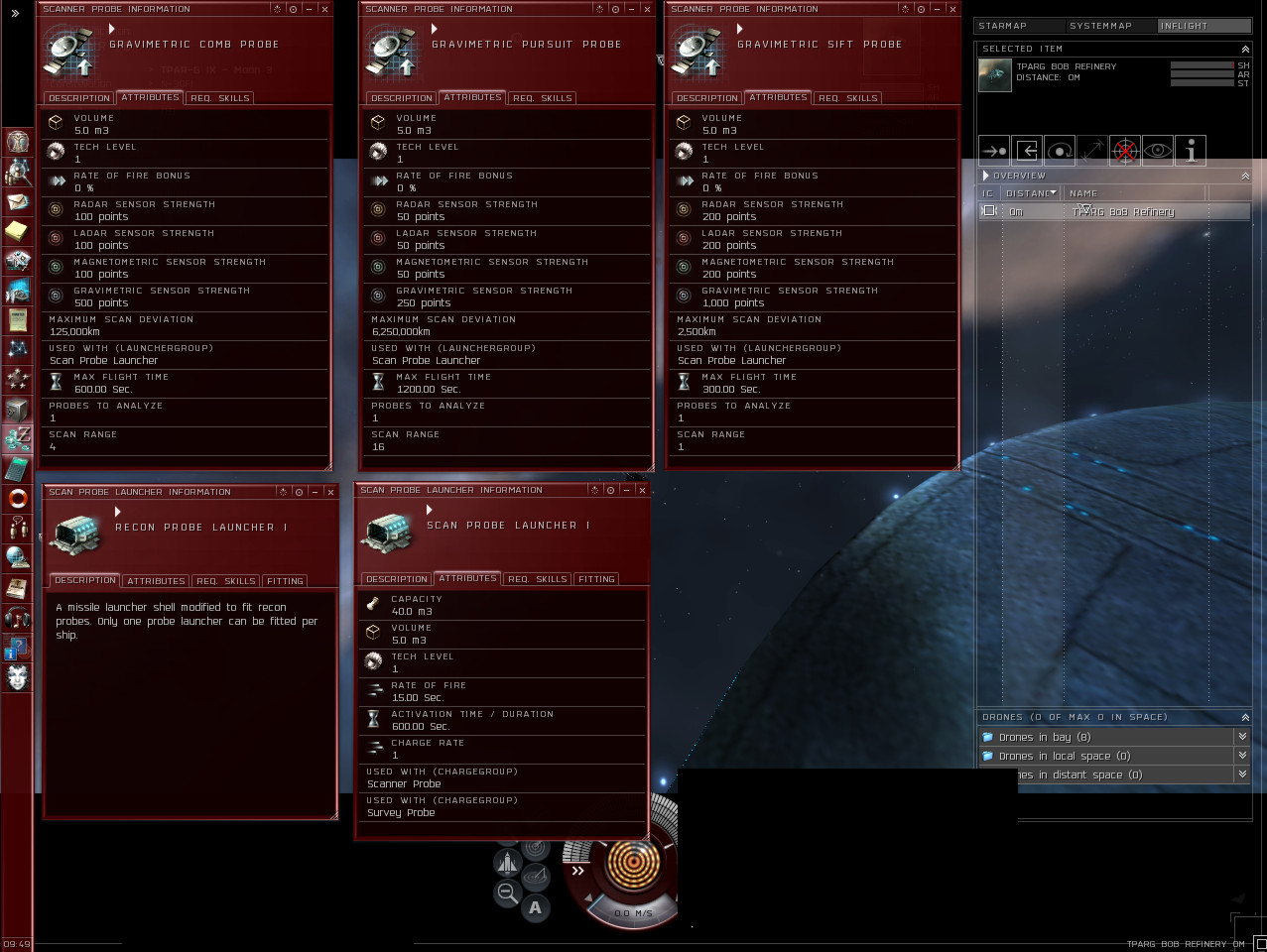Click the Gravimetric Comb Probe item icon
Screen dimensions: 1267x952
coord(69,53)
